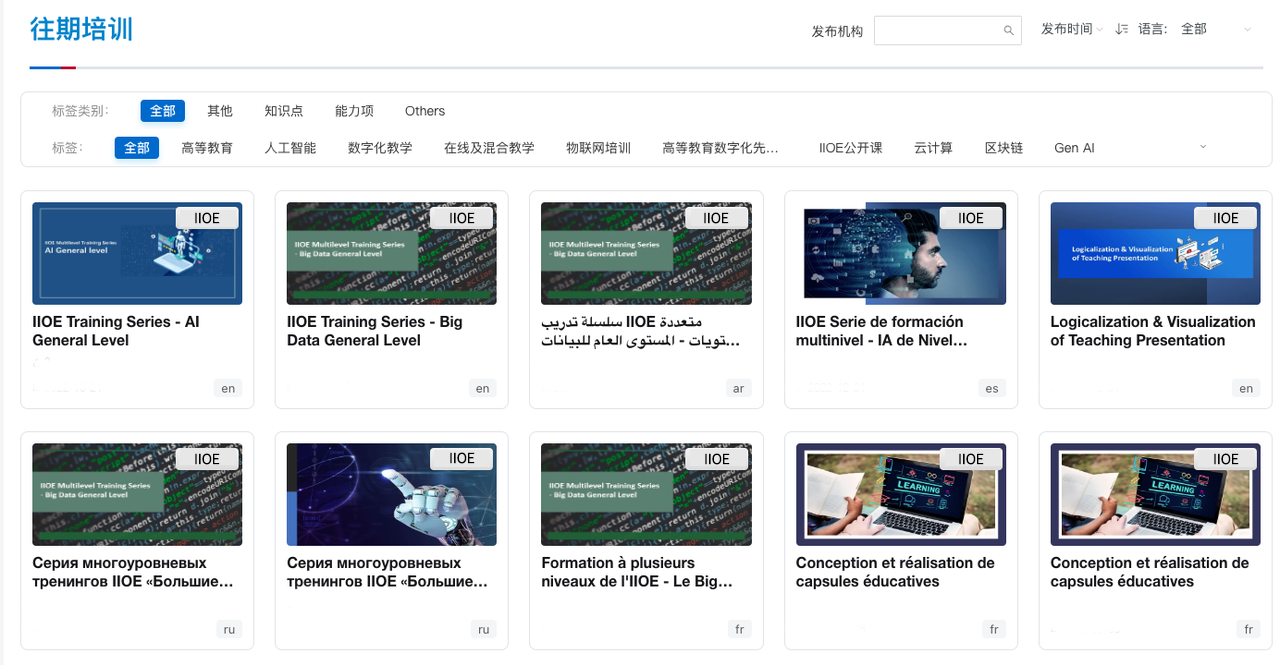
Task: Choose the 能力项 tag category
Action: (354, 111)
